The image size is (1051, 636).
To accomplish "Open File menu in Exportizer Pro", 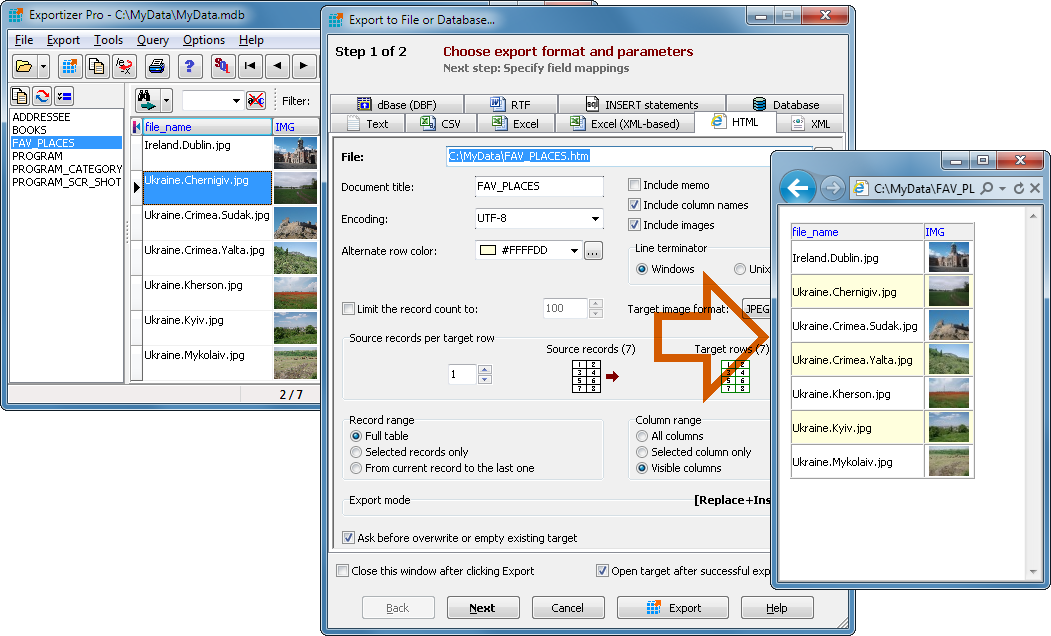I will tap(24, 40).
